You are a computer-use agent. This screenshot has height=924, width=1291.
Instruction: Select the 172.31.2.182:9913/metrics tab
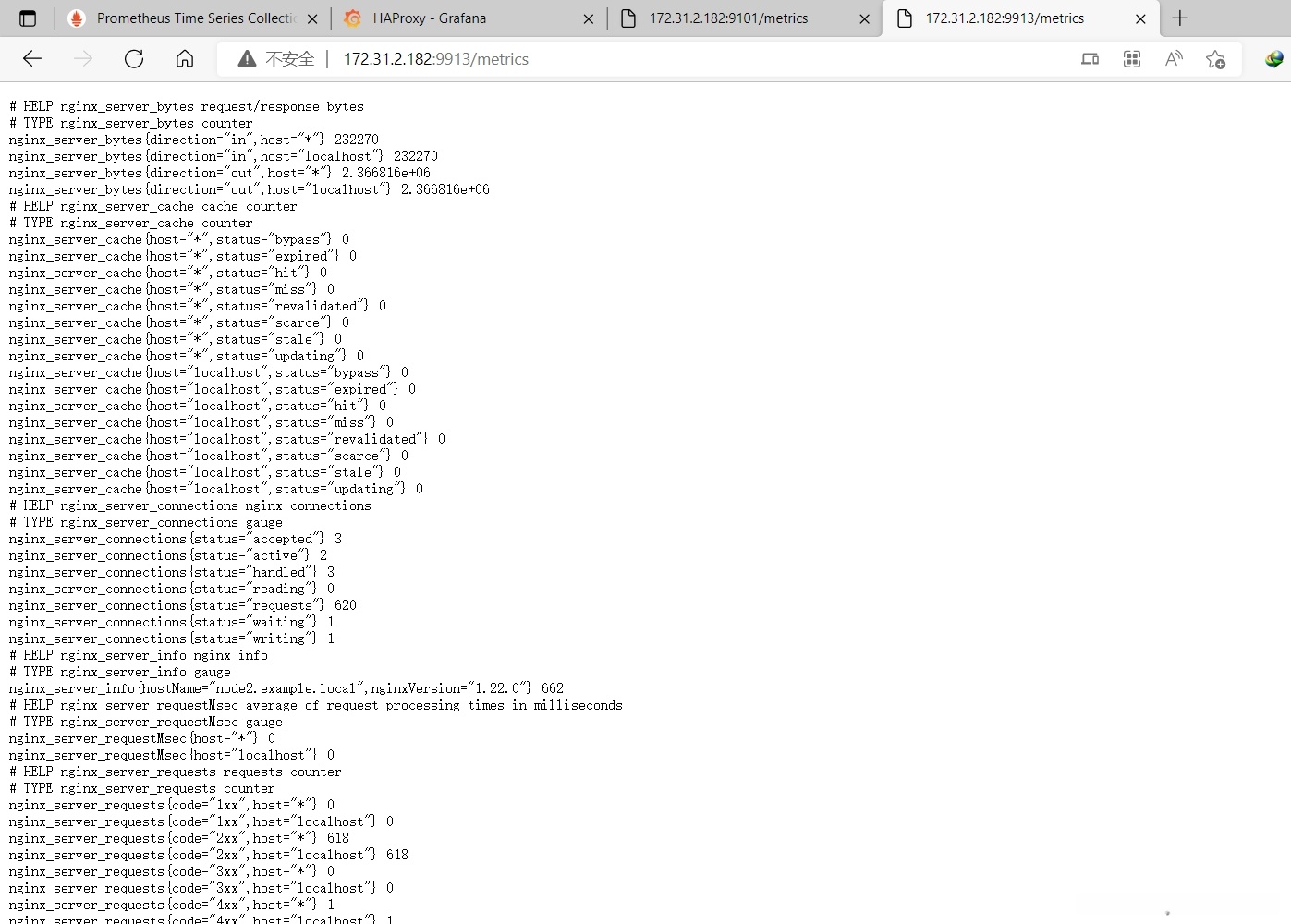1021,18
